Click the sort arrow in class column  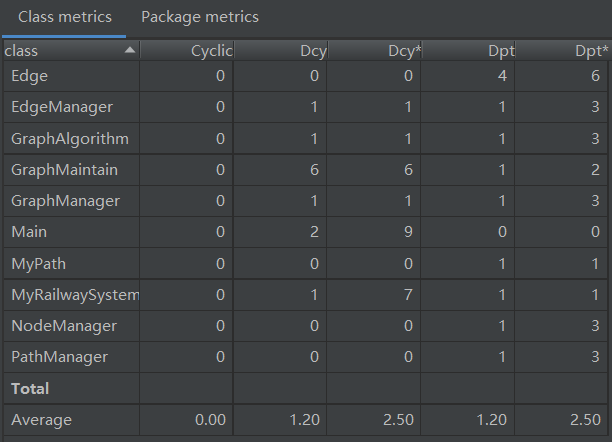click(x=130, y=50)
